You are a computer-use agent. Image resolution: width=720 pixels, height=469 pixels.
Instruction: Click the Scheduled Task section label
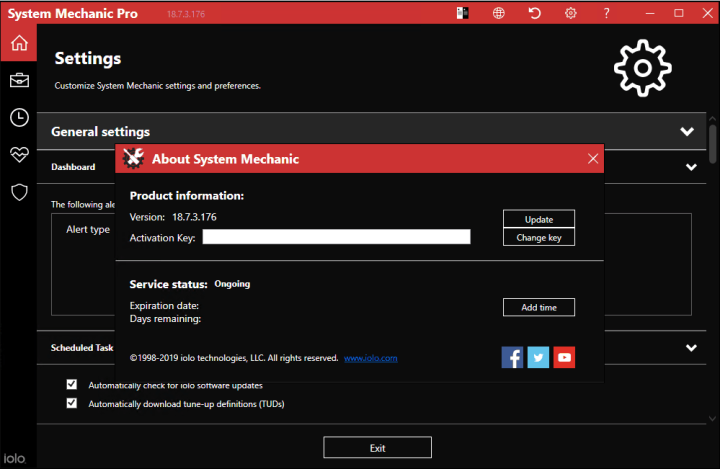(x=82, y=348)
